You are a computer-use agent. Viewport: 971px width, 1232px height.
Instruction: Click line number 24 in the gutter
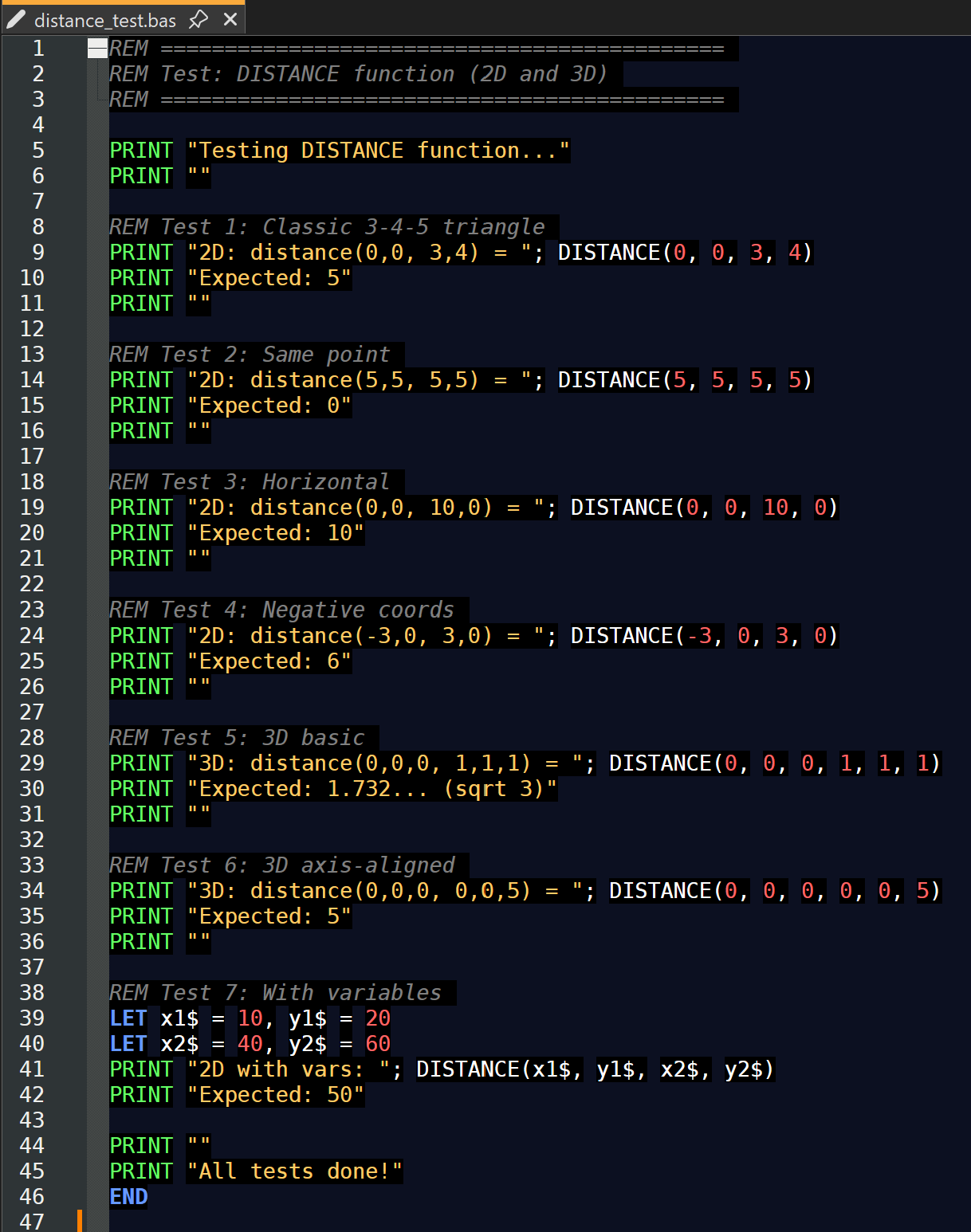(32, 636)
